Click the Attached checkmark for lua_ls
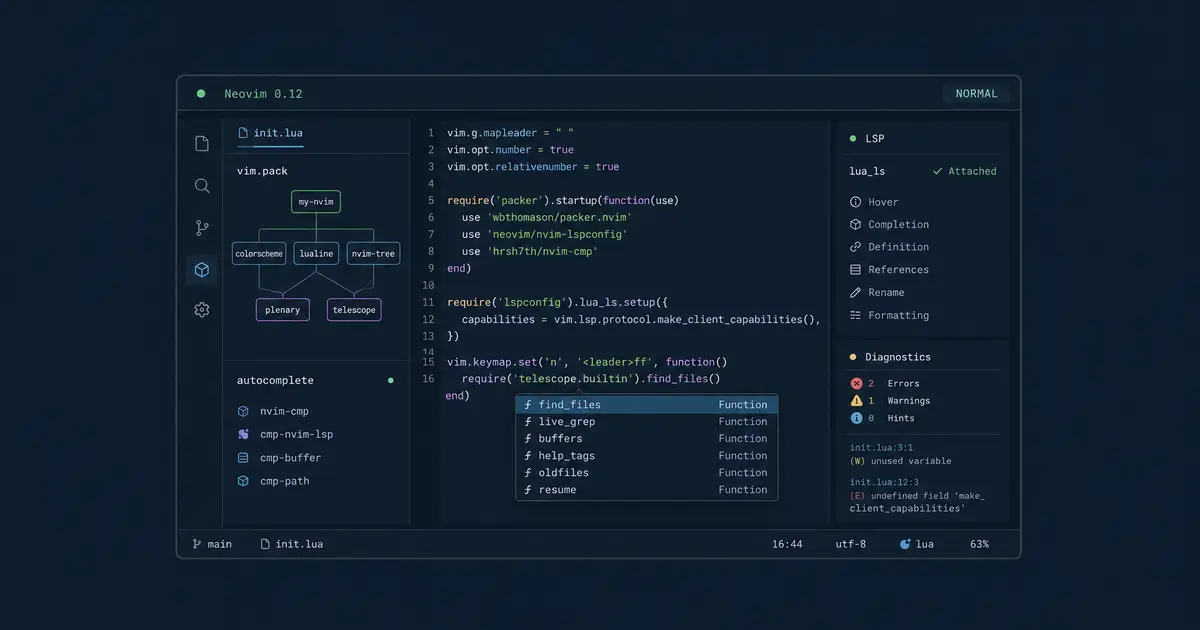Viewport: 1200px width, 630px height. coord(937,171)
